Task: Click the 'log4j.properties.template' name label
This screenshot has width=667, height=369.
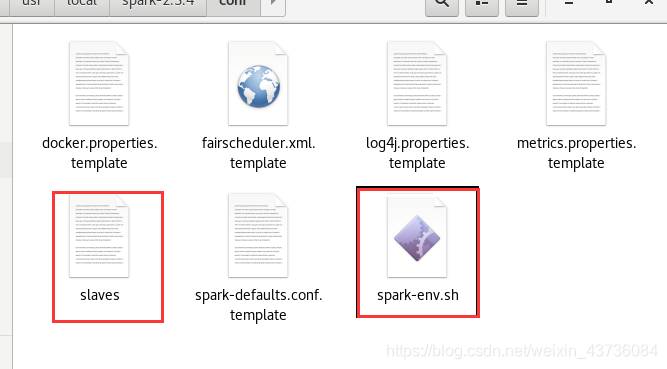Action: [417, 153]
